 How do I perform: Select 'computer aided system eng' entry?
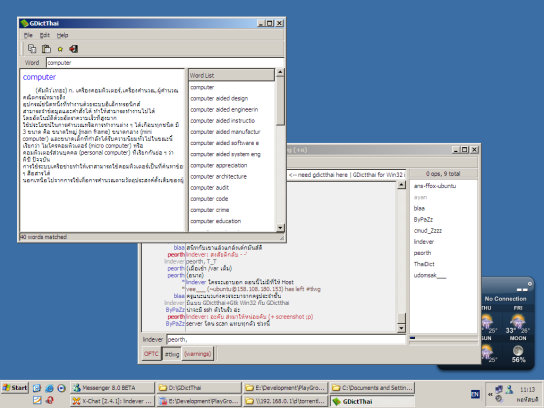click(225, 154)
